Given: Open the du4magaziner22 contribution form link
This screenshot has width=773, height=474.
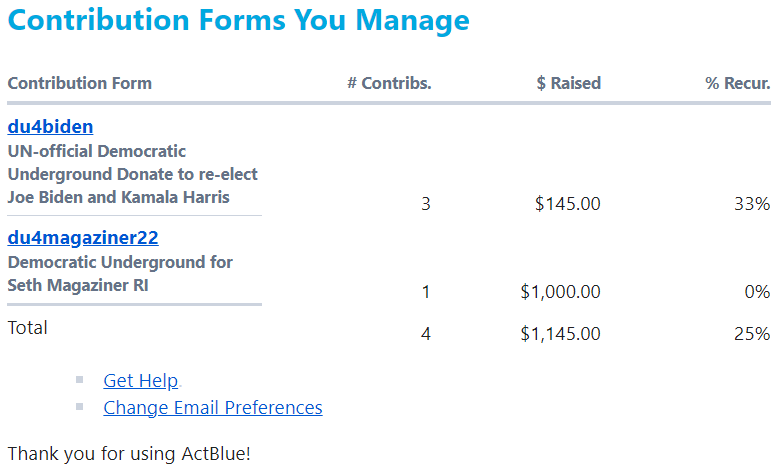Looking at the screenshot, I should pyautogui.click(x=83, y=238).
